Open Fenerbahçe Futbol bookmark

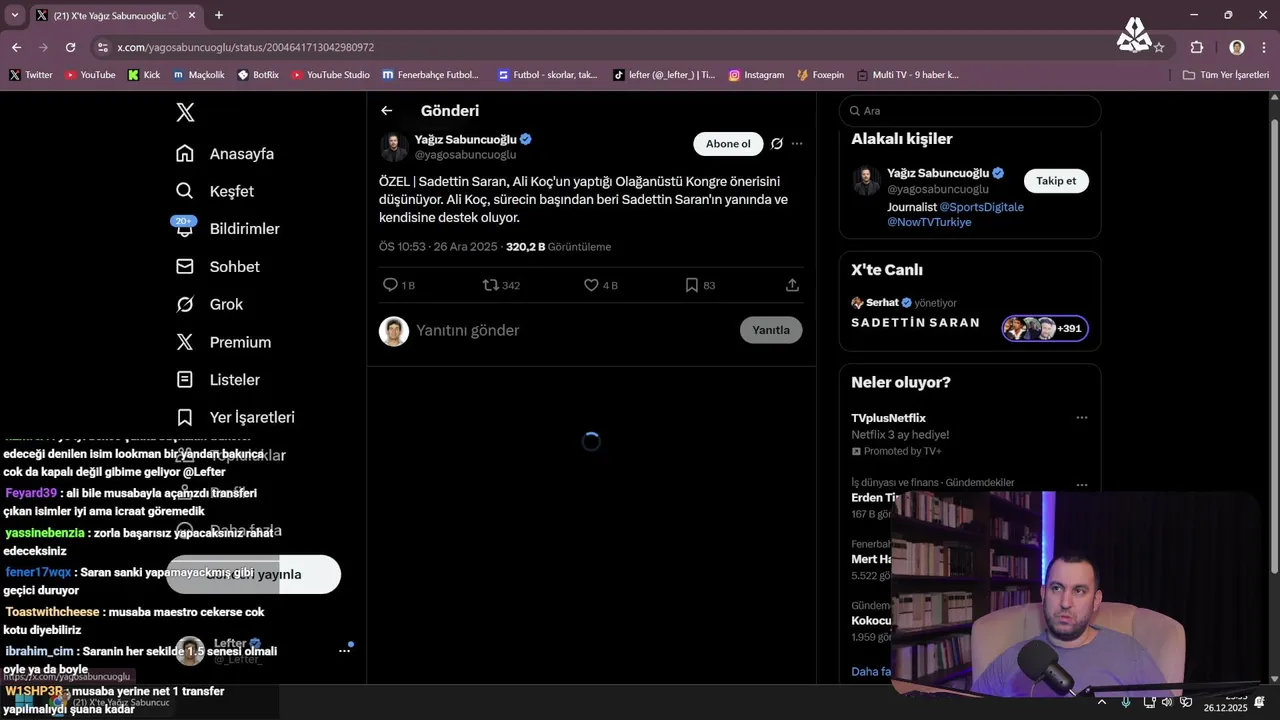click(430, 75)
